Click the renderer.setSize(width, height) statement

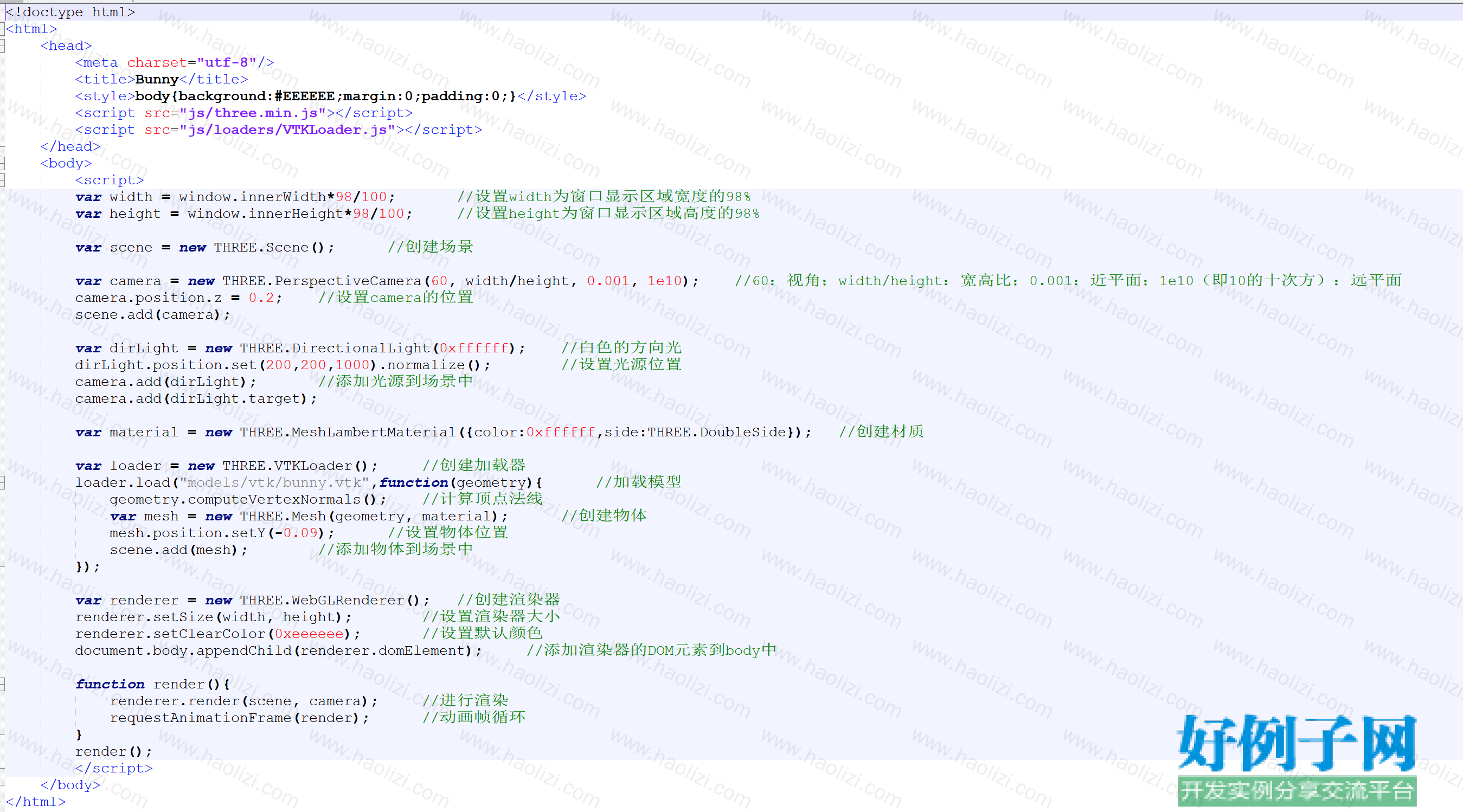pyautogui.click(x=213, y=617)
